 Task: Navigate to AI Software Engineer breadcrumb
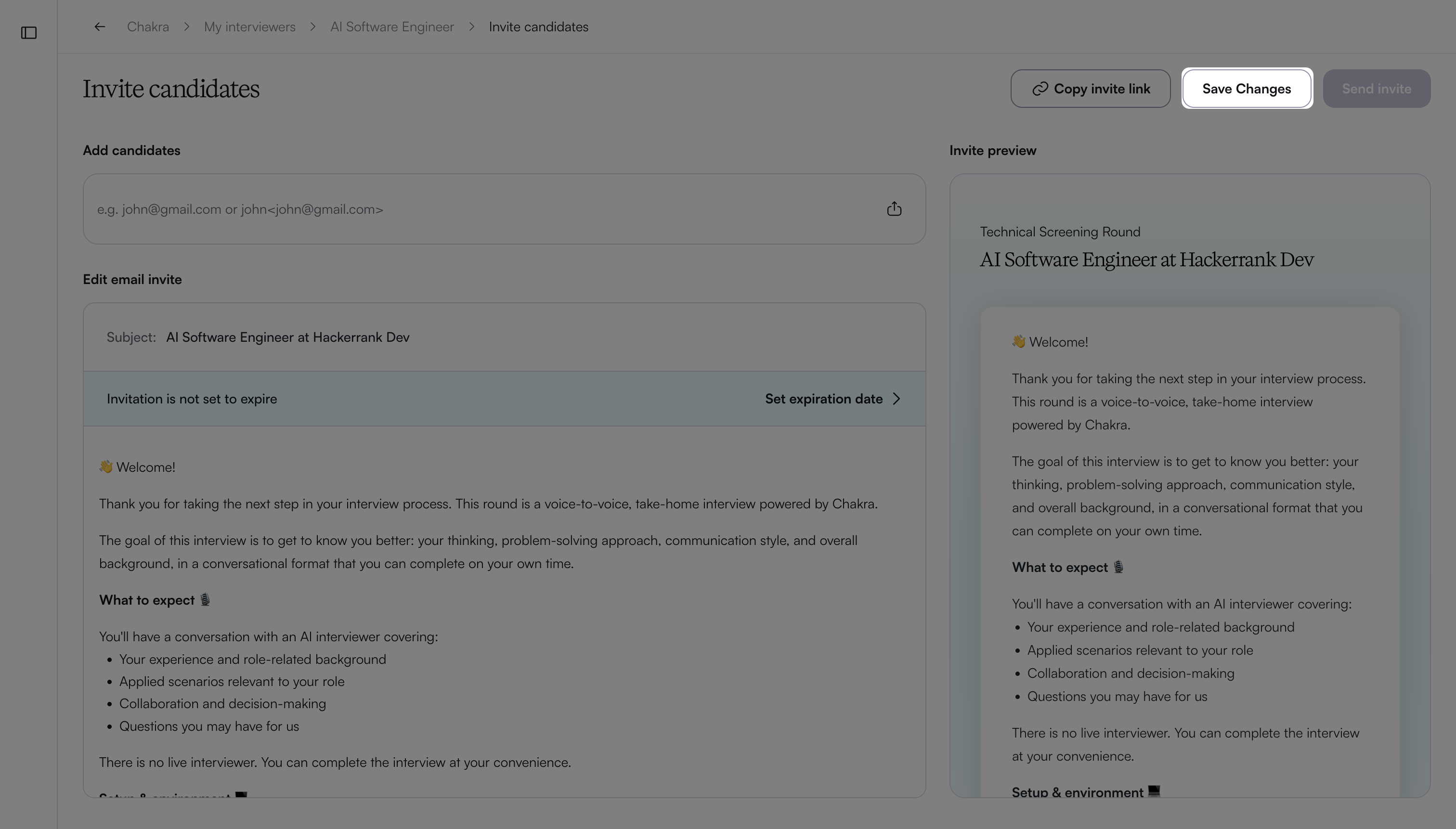coord(392,27)
